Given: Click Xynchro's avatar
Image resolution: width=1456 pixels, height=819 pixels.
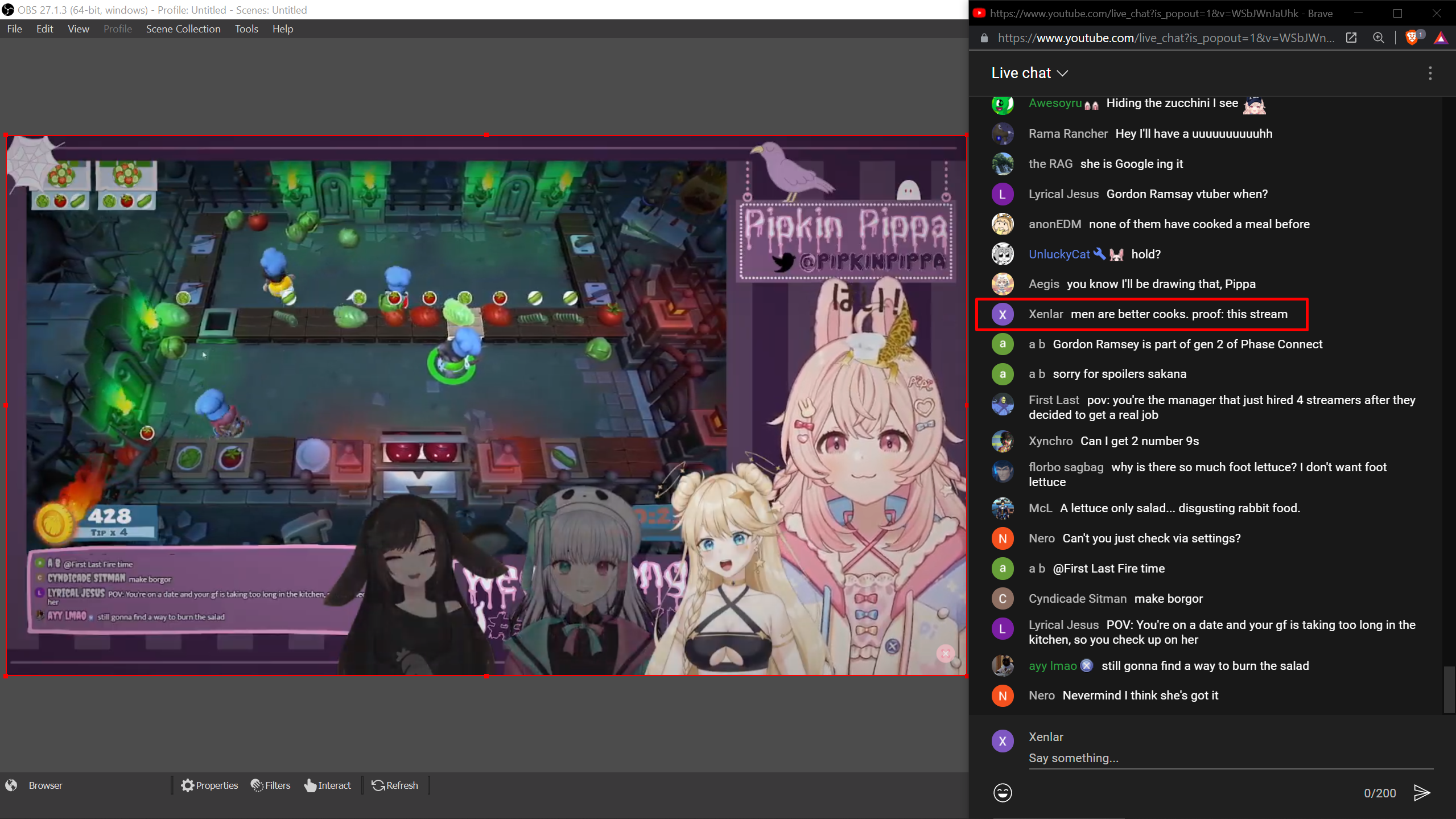Looking at the screenshot, I should tap(1003, 441).
